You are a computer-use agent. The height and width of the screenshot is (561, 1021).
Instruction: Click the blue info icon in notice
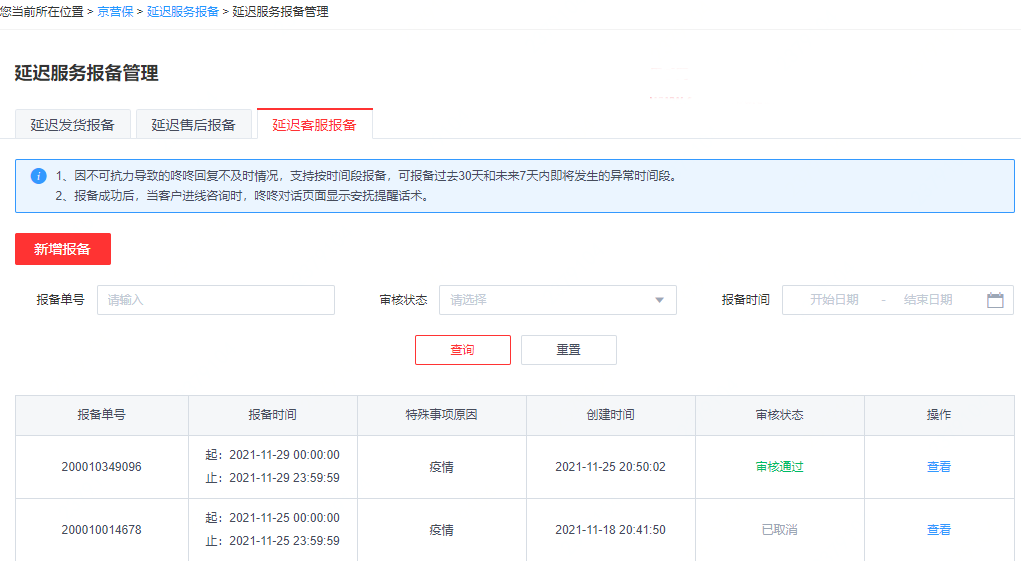pos(39,176)
